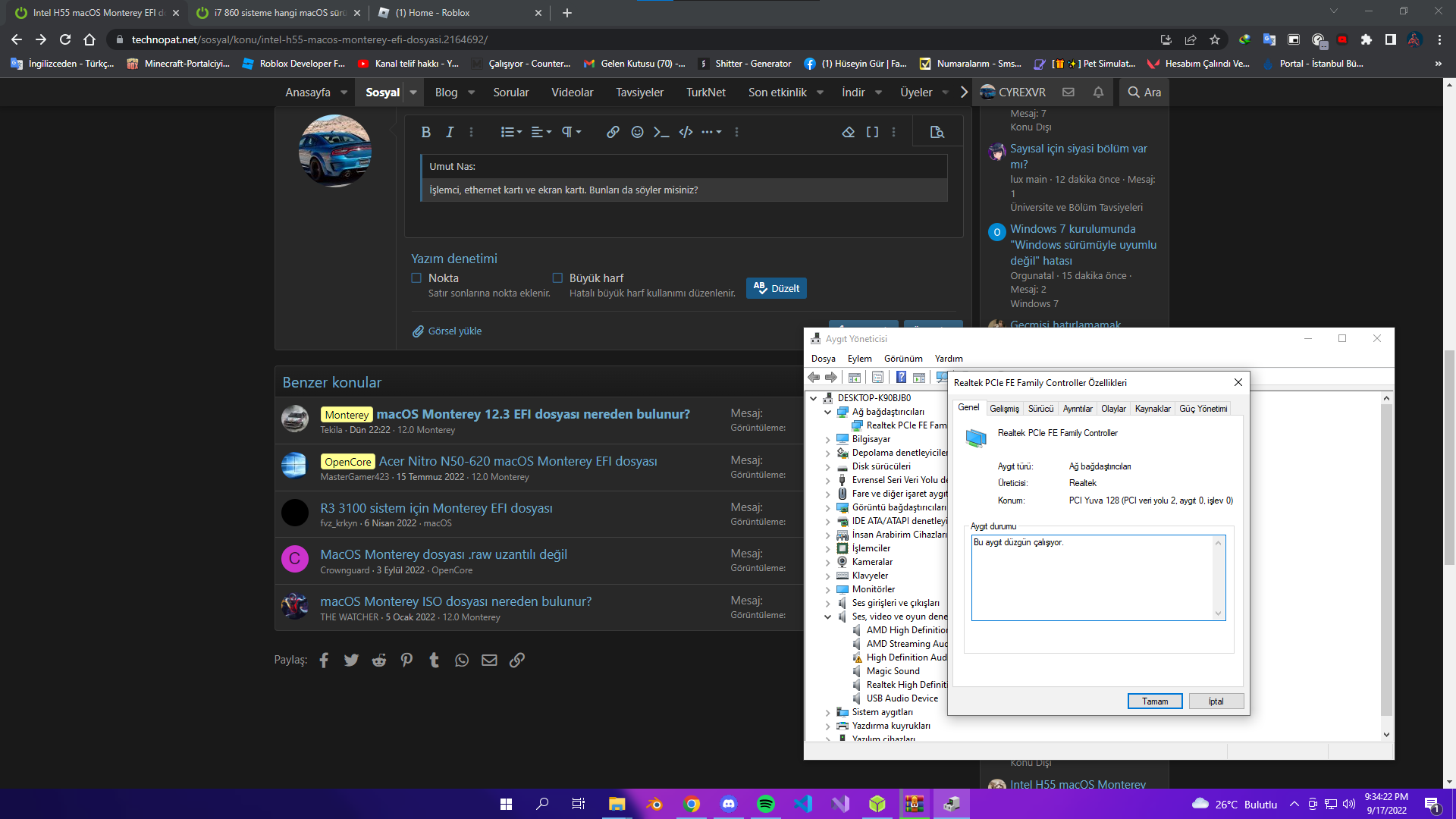The height and width of the screenshot is (819, 1456).
Task: Click the eraser remove-formatting icon
Action: point(848,132)
